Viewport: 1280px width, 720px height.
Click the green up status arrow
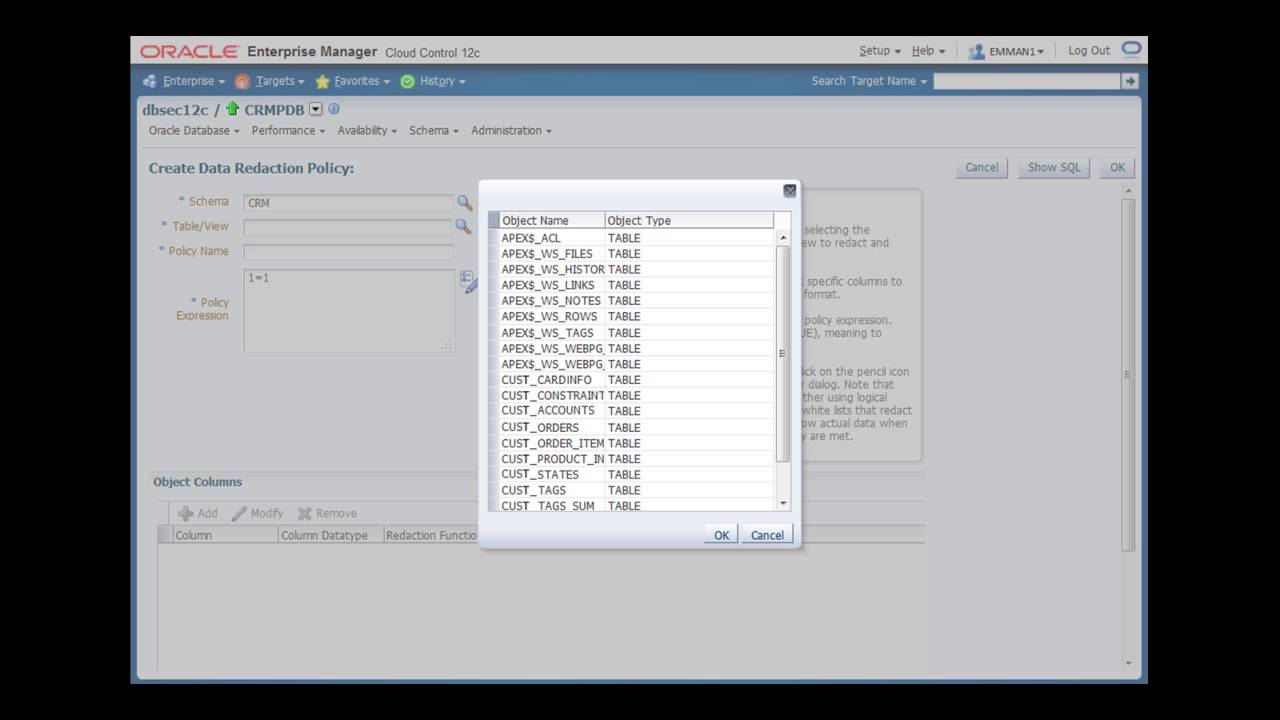(233, 109)
